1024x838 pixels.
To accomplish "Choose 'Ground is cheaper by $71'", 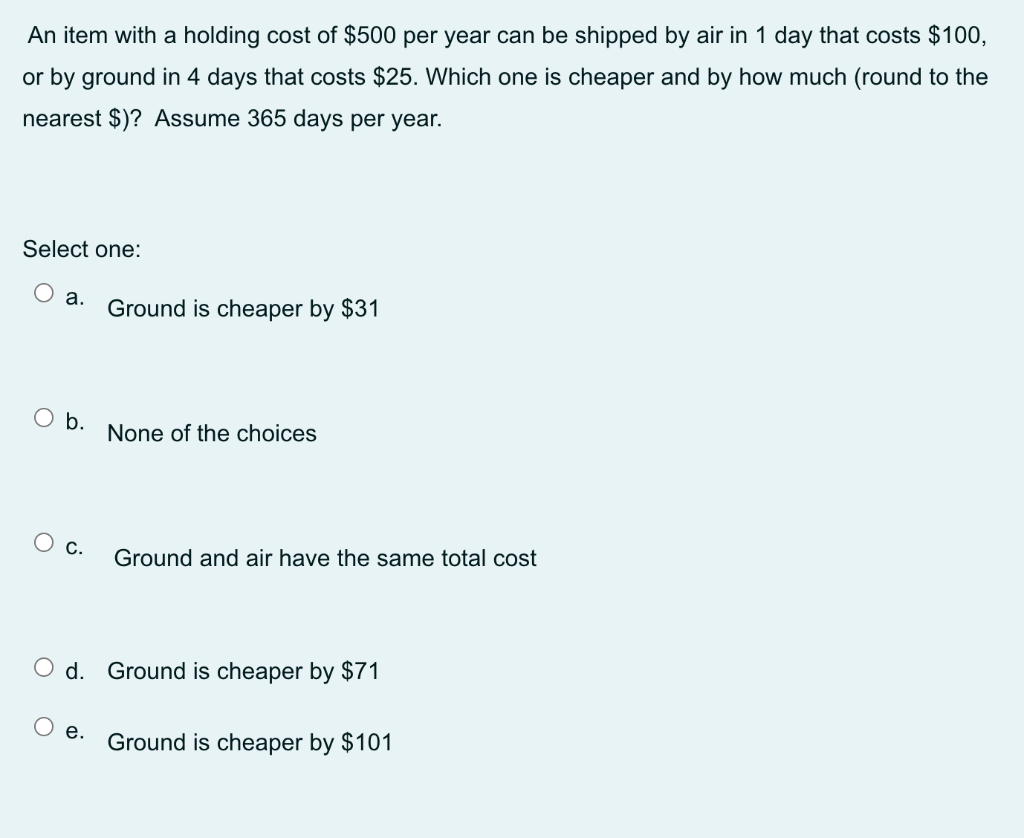I will 243,672.
